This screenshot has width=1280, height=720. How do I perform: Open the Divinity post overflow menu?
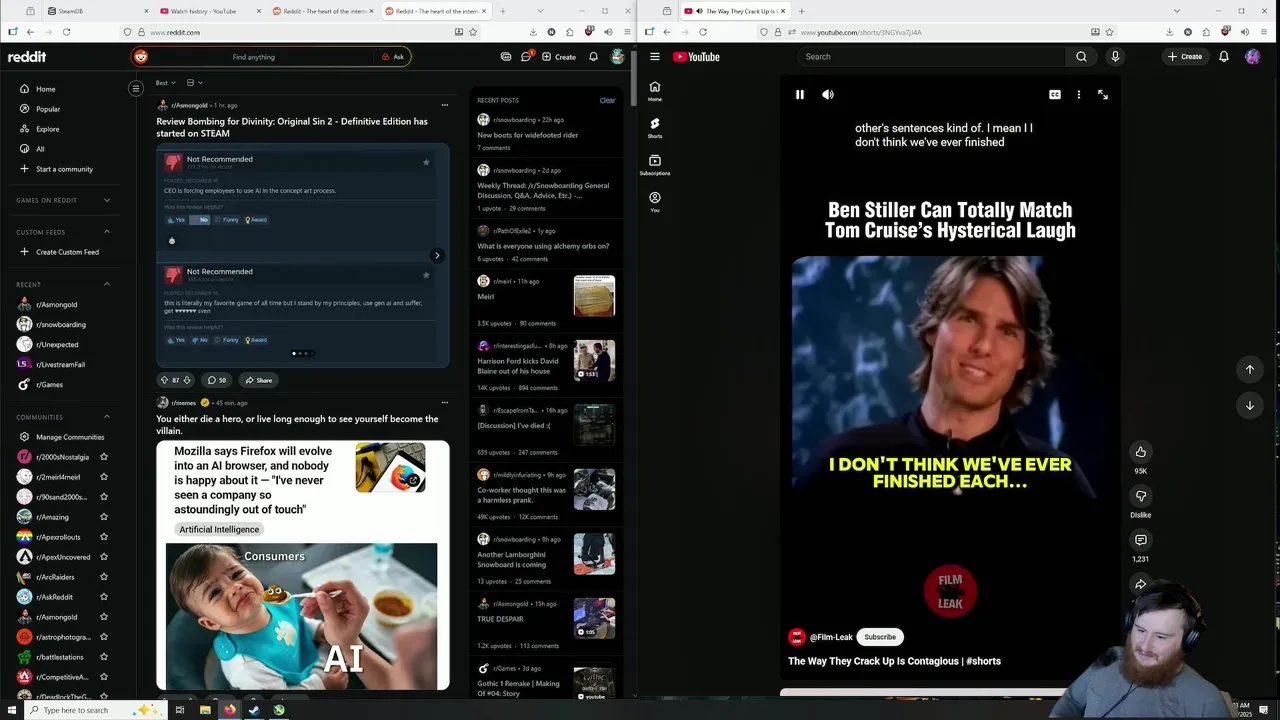point(445,105)
